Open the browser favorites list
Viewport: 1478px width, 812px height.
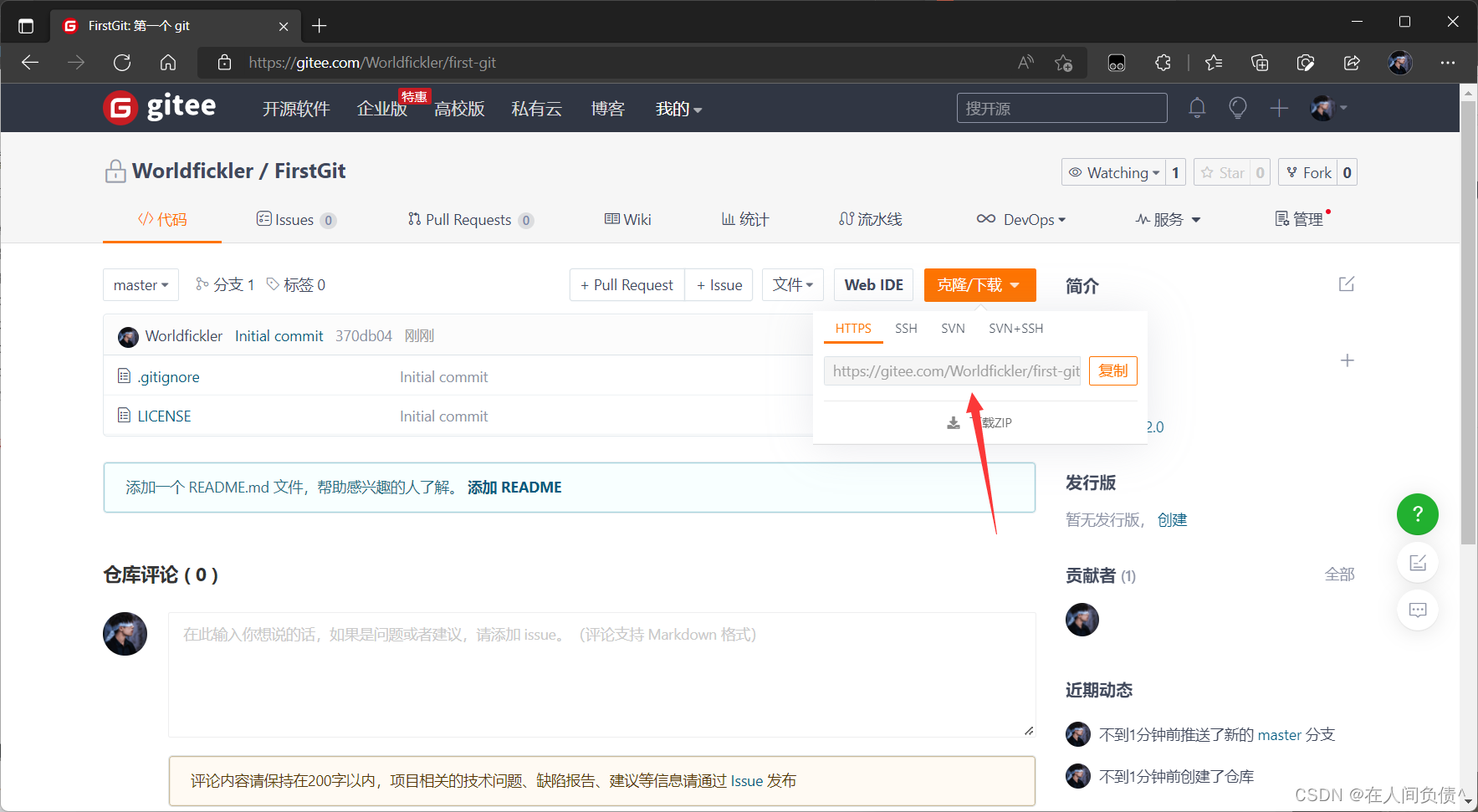1214,63
